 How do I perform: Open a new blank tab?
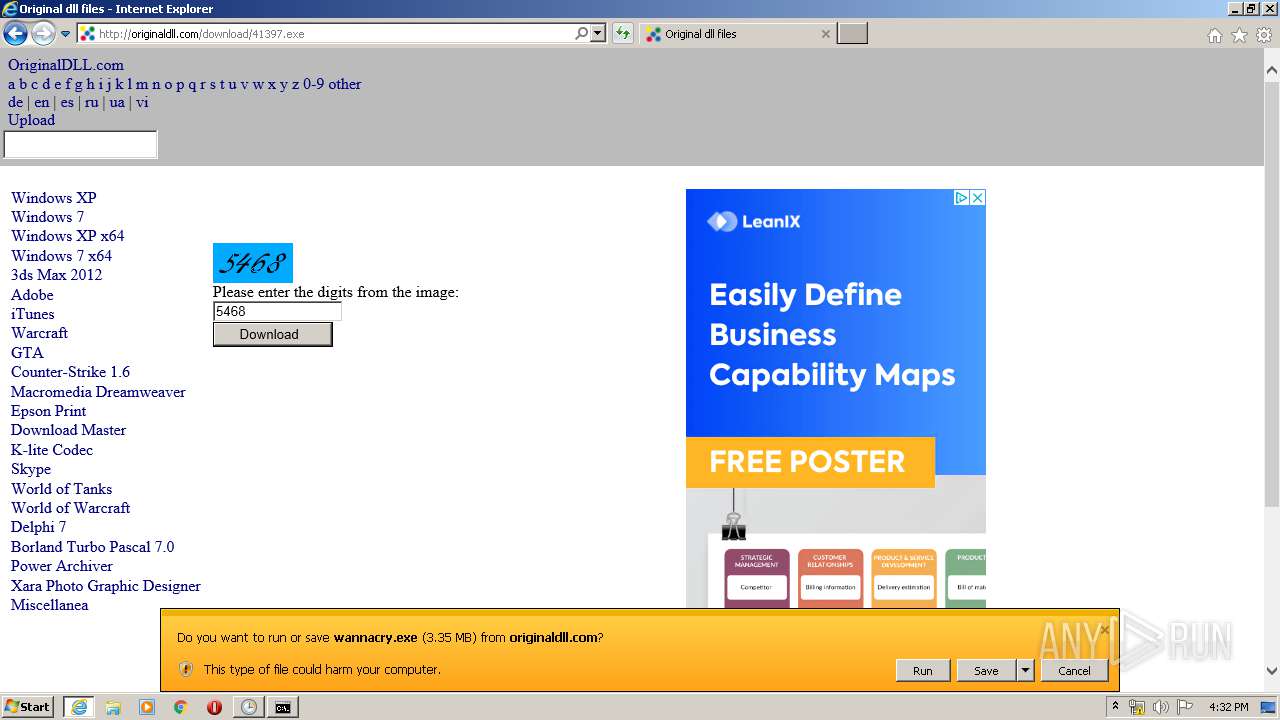[852, 34]
